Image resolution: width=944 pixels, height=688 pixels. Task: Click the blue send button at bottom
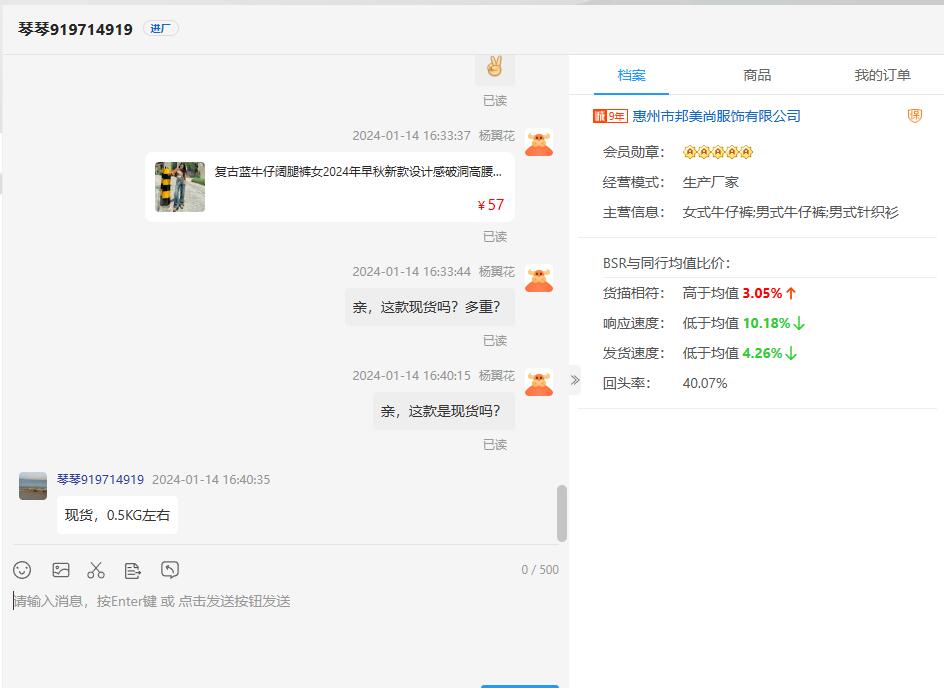(x=520, y=686)
